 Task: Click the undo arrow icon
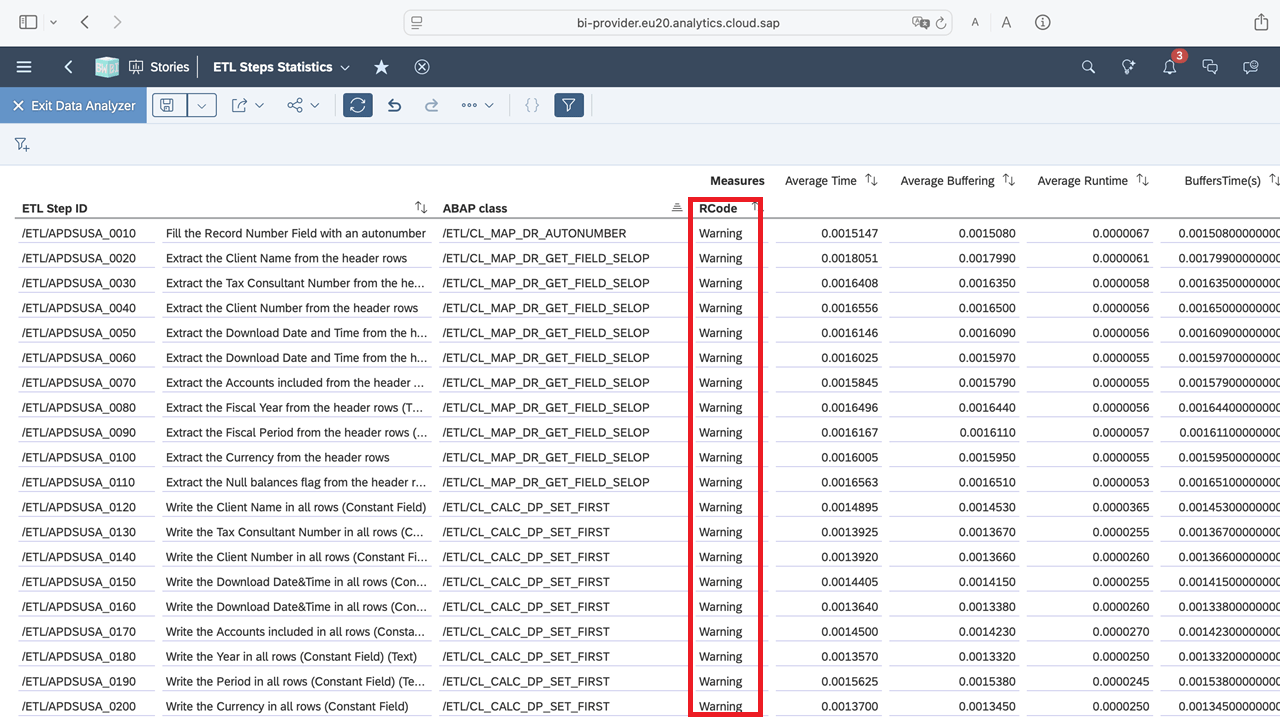pos(394,105)
